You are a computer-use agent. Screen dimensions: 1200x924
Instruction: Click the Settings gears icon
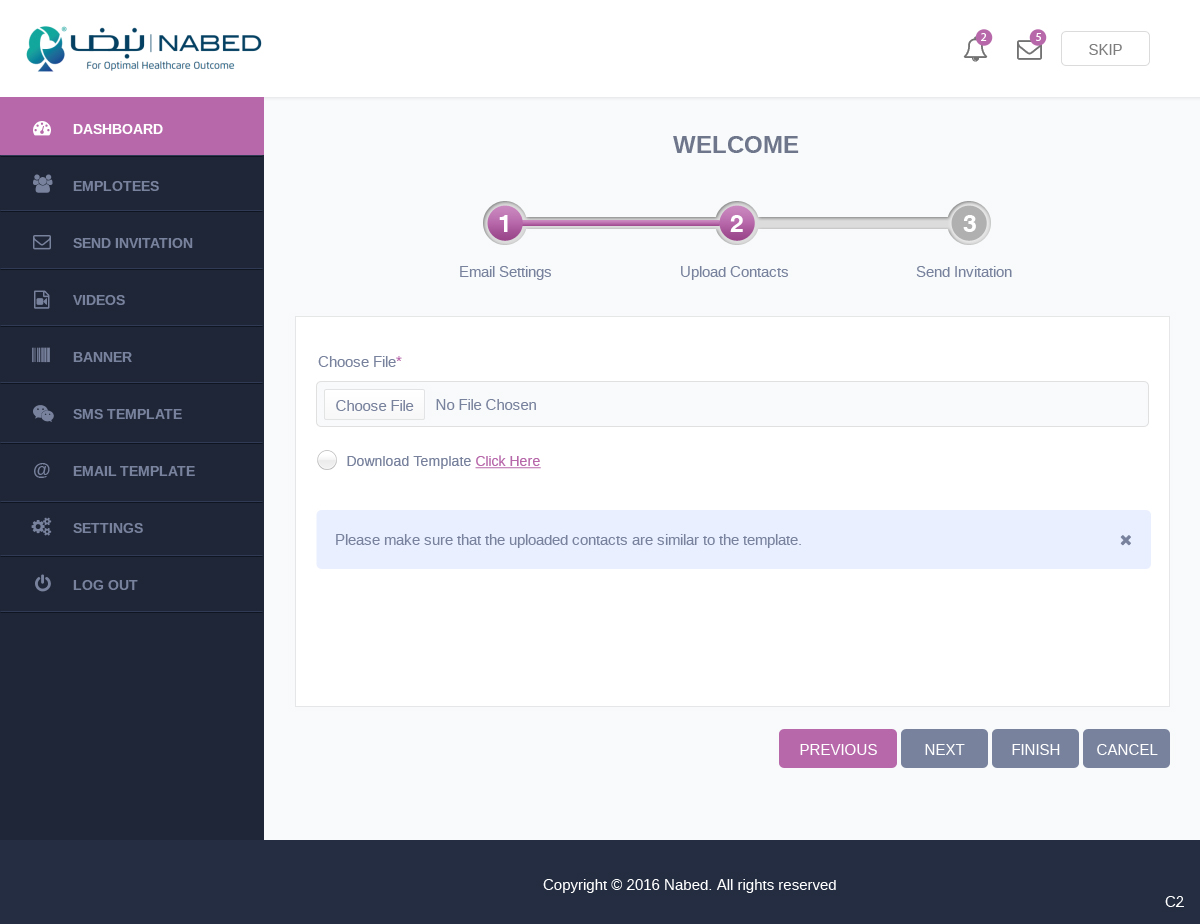coord(42,527)
